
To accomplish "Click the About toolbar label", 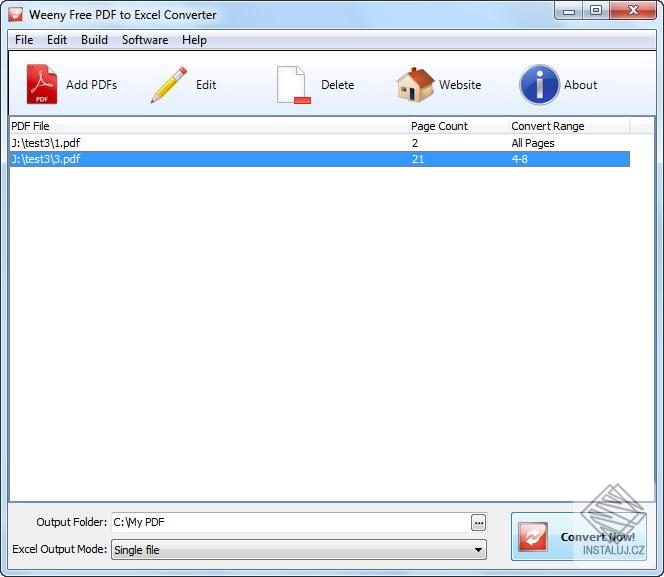I will coord(580,85).
